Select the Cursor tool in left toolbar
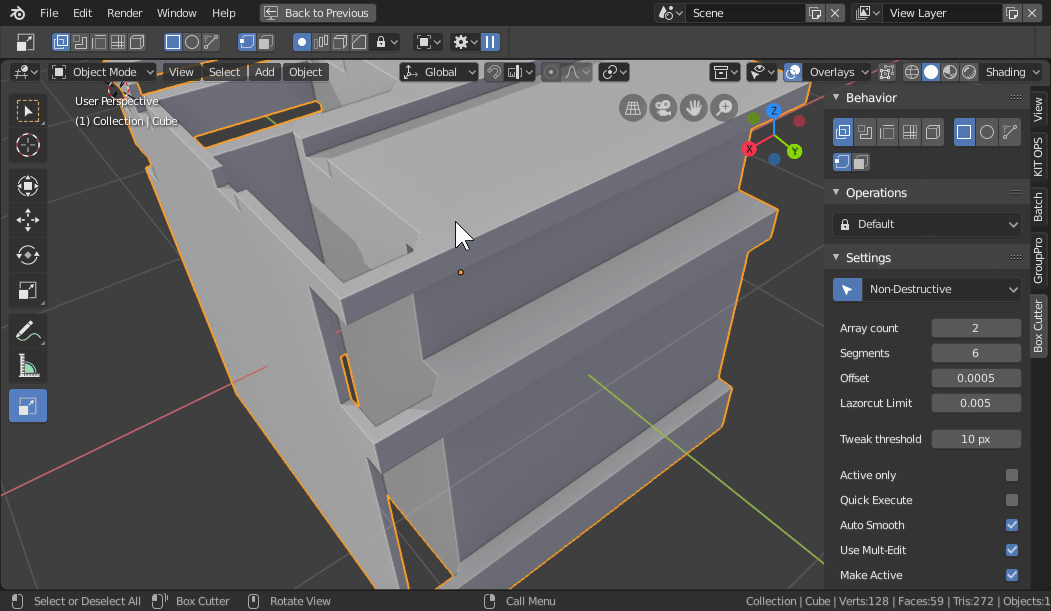Screen dimensions: 1051x611 click(x=28, y=145)
